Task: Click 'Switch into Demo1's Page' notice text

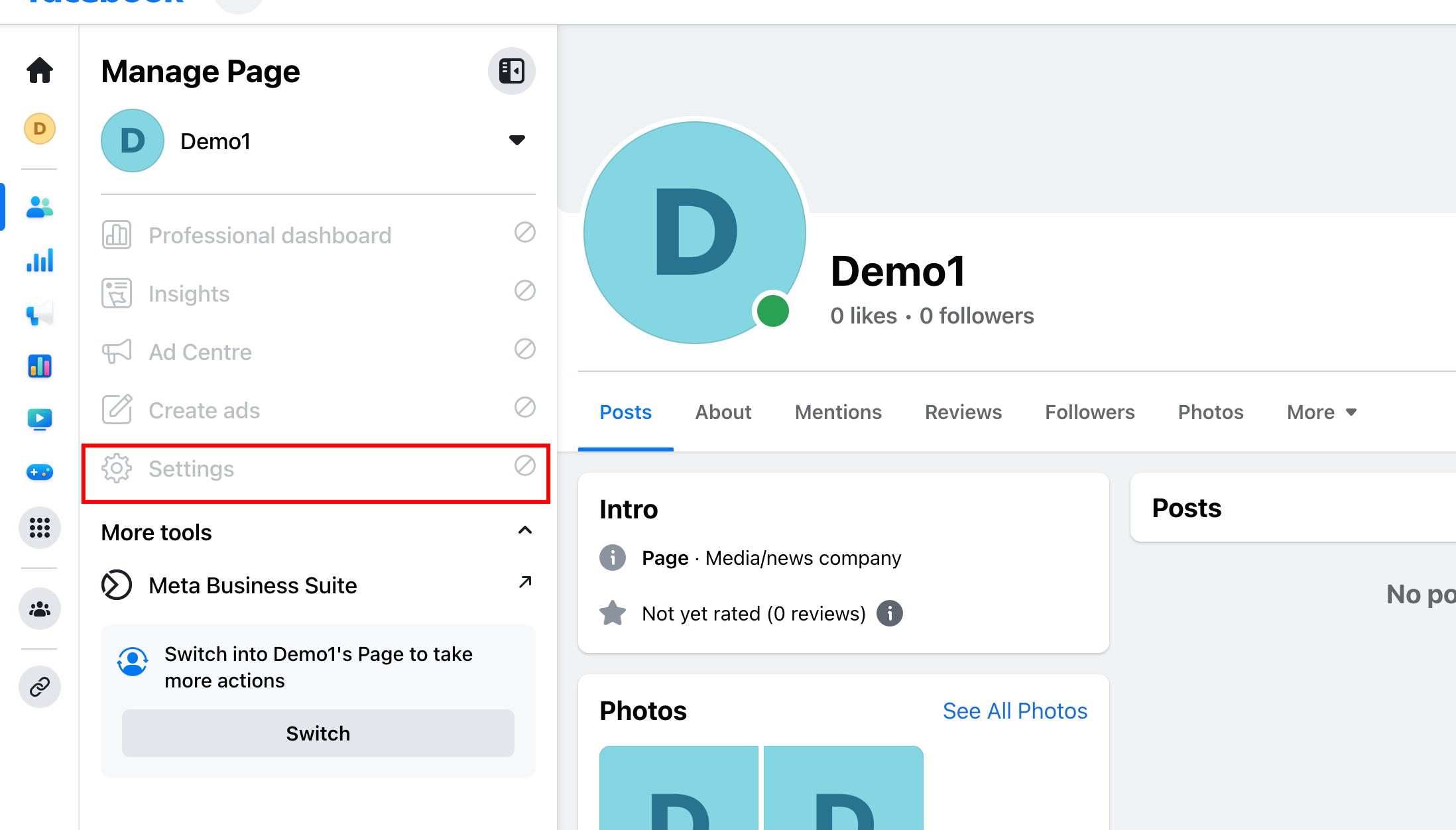Action: coord(318,667)
